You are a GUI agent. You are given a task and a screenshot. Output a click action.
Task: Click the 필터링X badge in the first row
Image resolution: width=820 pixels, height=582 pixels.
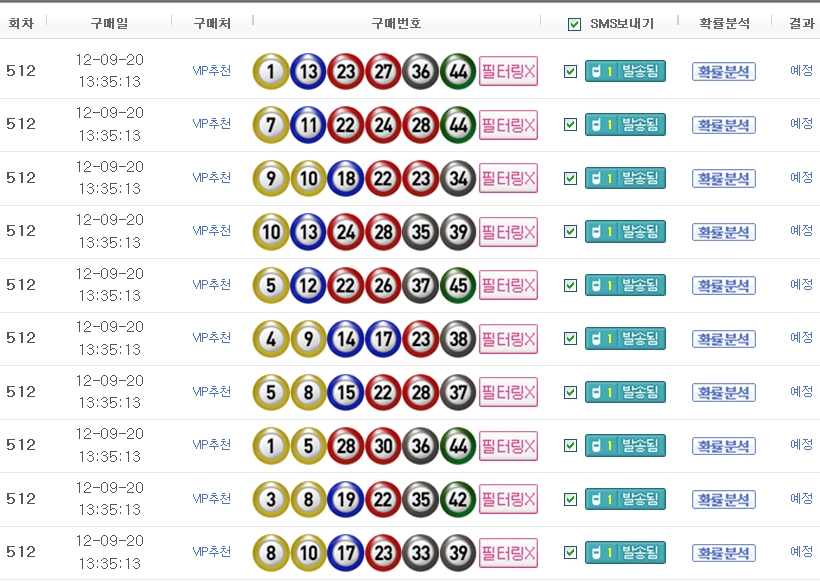[508, 71]
